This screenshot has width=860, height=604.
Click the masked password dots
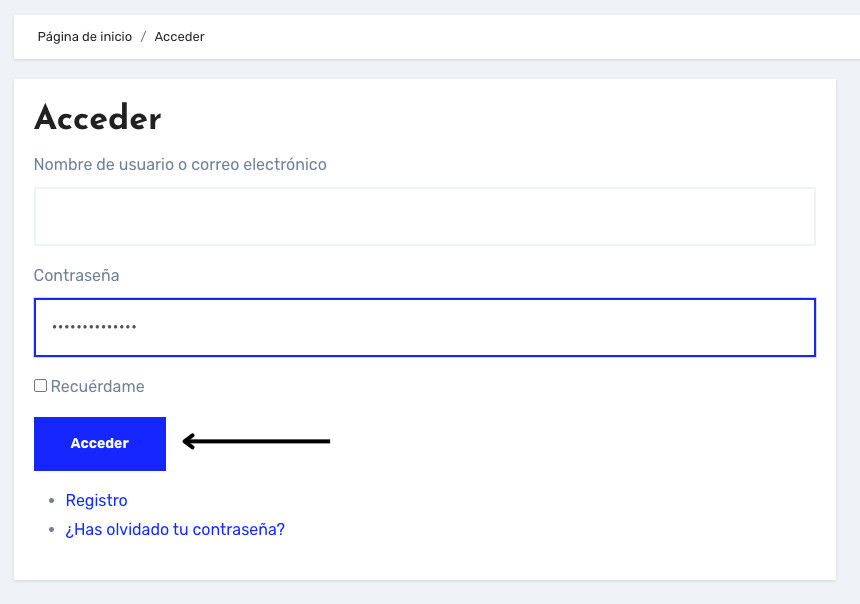click(x=94, y=327)
